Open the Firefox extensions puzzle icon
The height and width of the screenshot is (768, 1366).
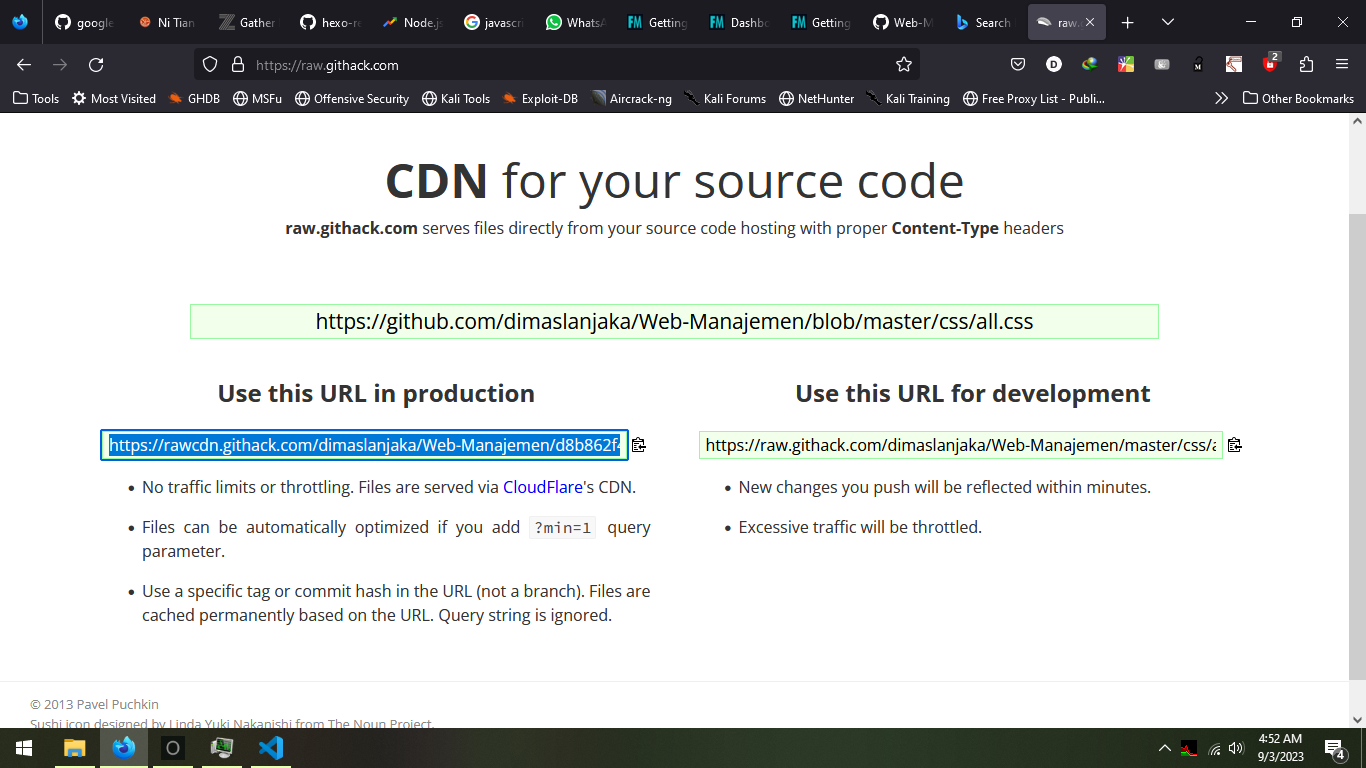1306,65
